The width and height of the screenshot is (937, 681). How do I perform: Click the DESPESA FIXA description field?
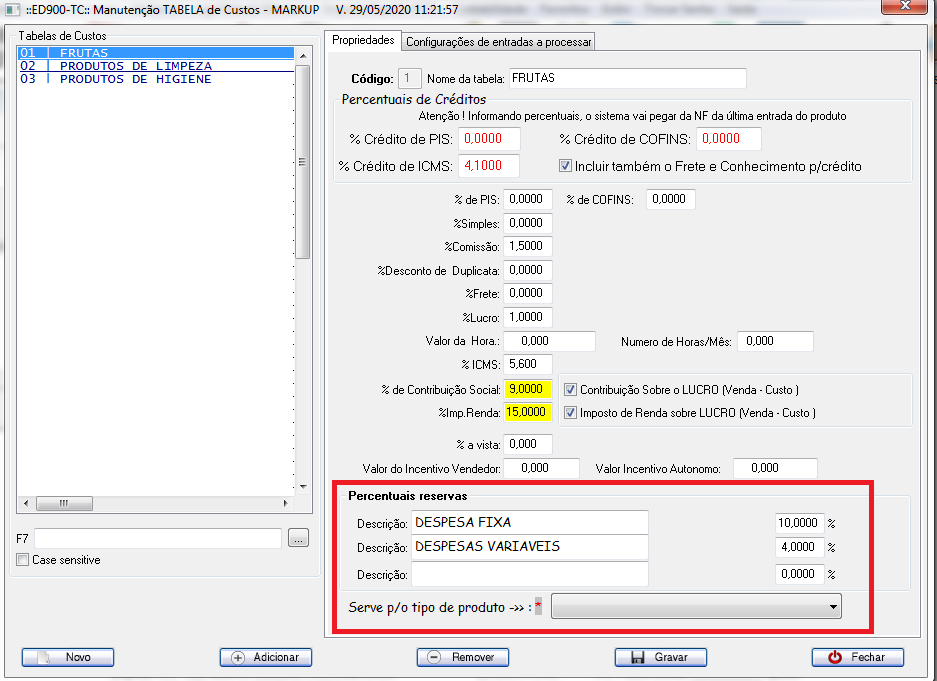[x=529, y=522]
